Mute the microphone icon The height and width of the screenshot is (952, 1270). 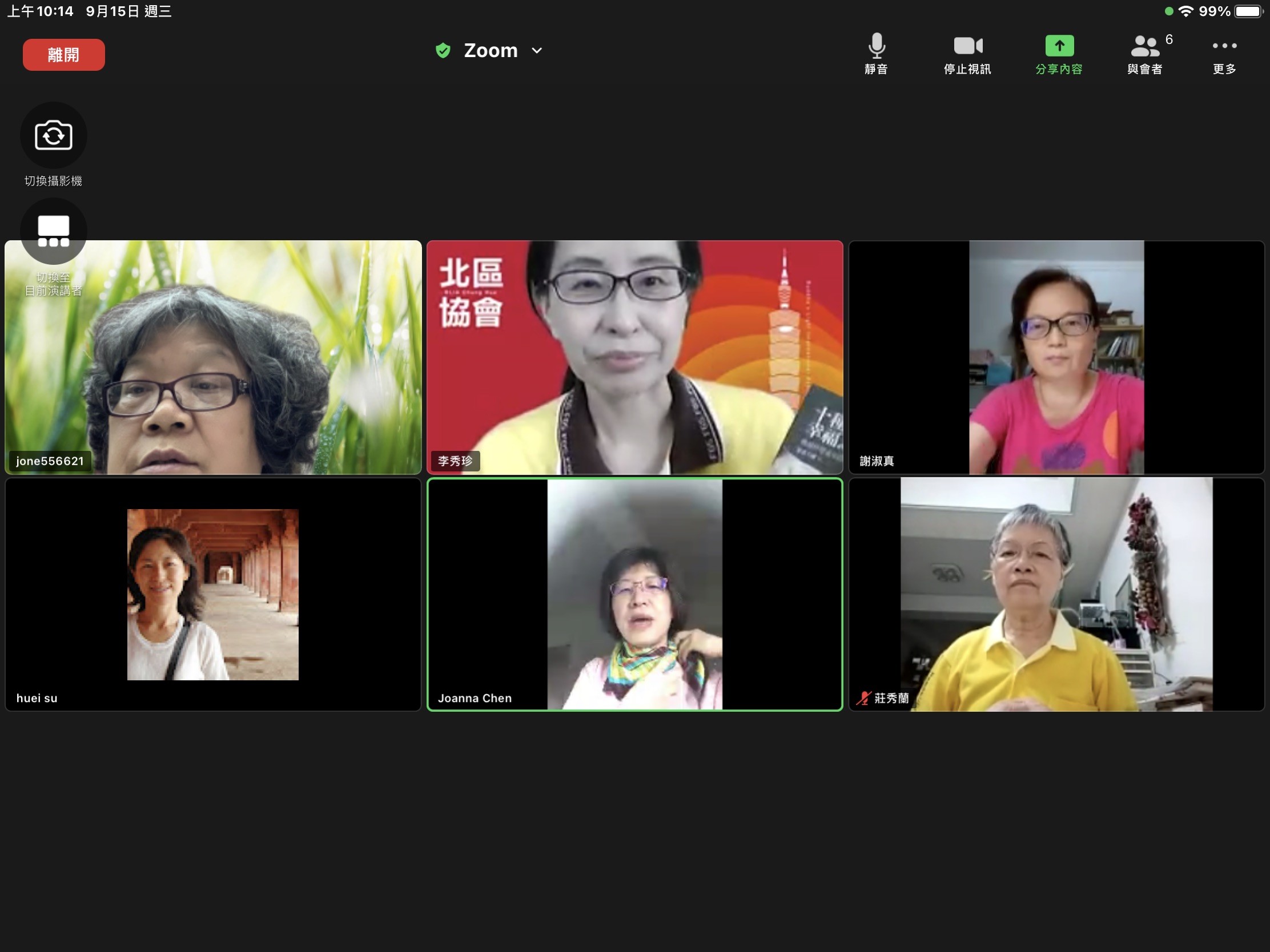(876, 47)
